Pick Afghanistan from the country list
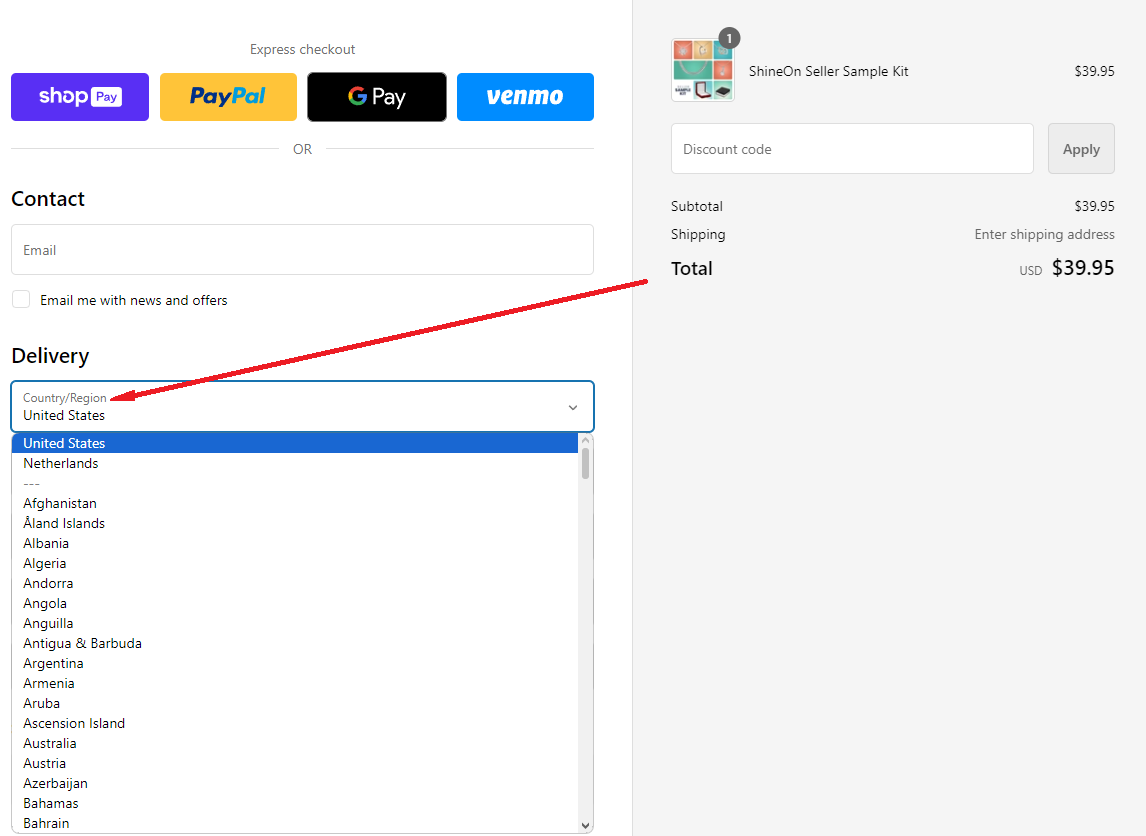 295,504
